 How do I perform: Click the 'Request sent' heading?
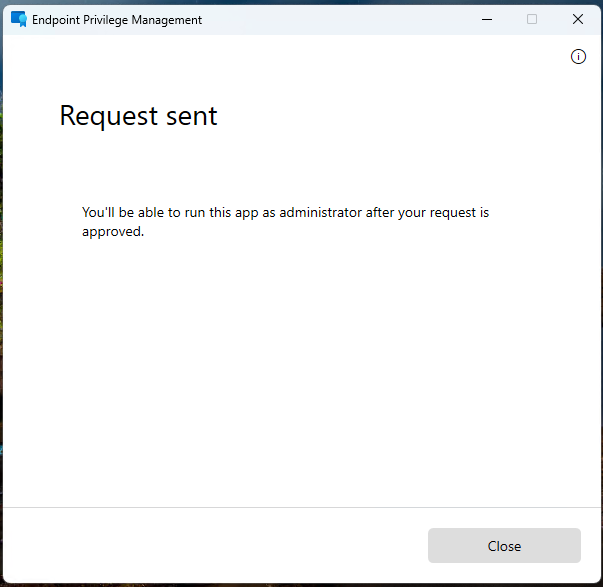(x=138, y=116)
